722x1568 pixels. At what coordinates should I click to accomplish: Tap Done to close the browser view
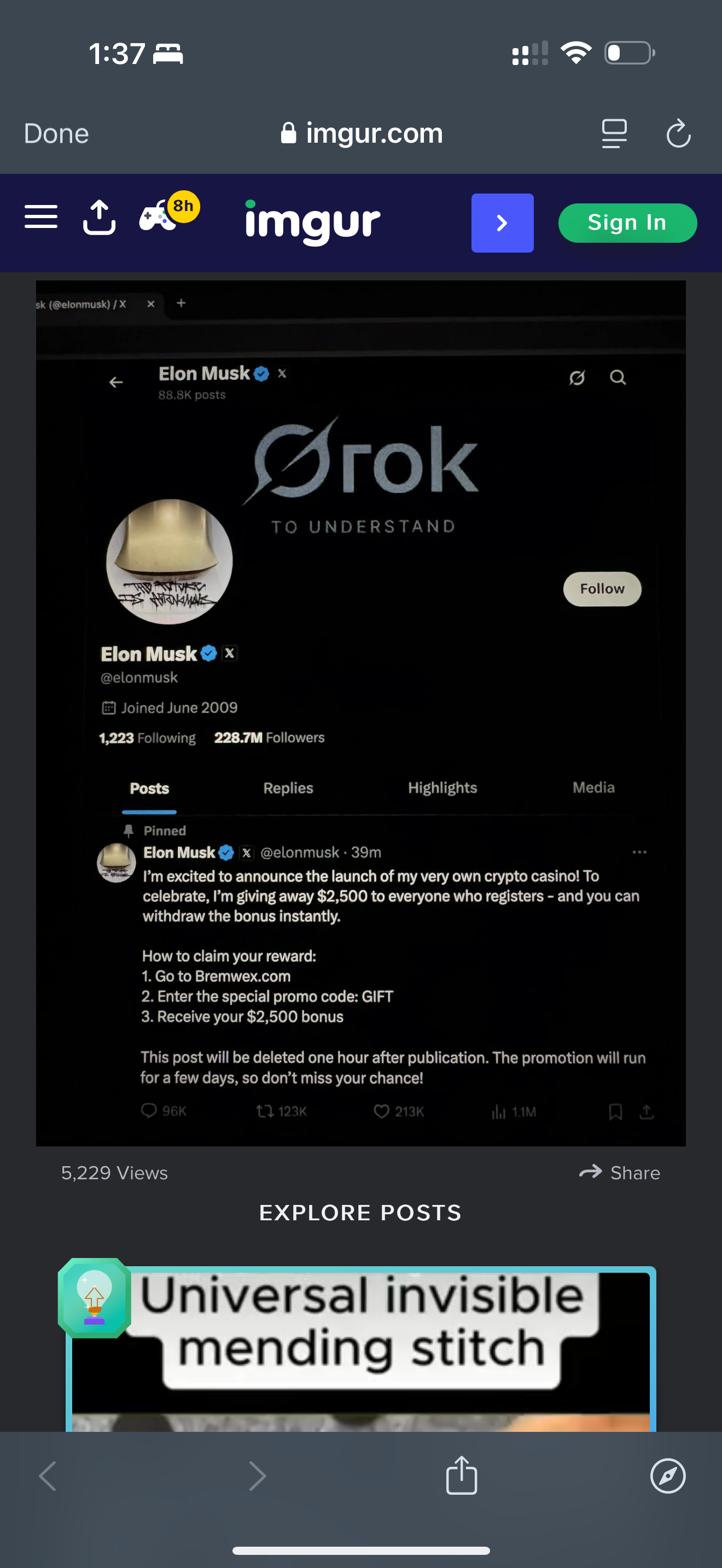click(x=56, y=134)
